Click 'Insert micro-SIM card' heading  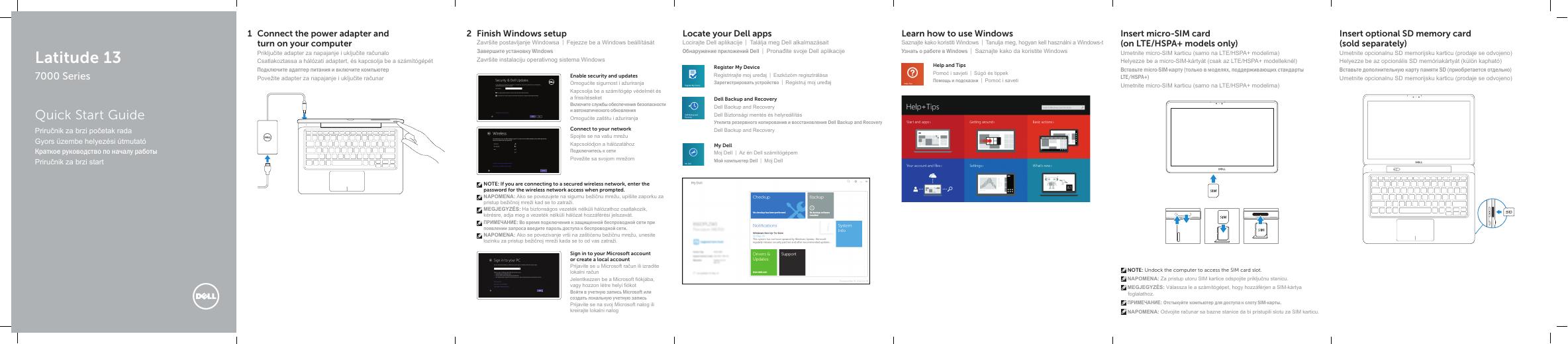click(1165, 33)
